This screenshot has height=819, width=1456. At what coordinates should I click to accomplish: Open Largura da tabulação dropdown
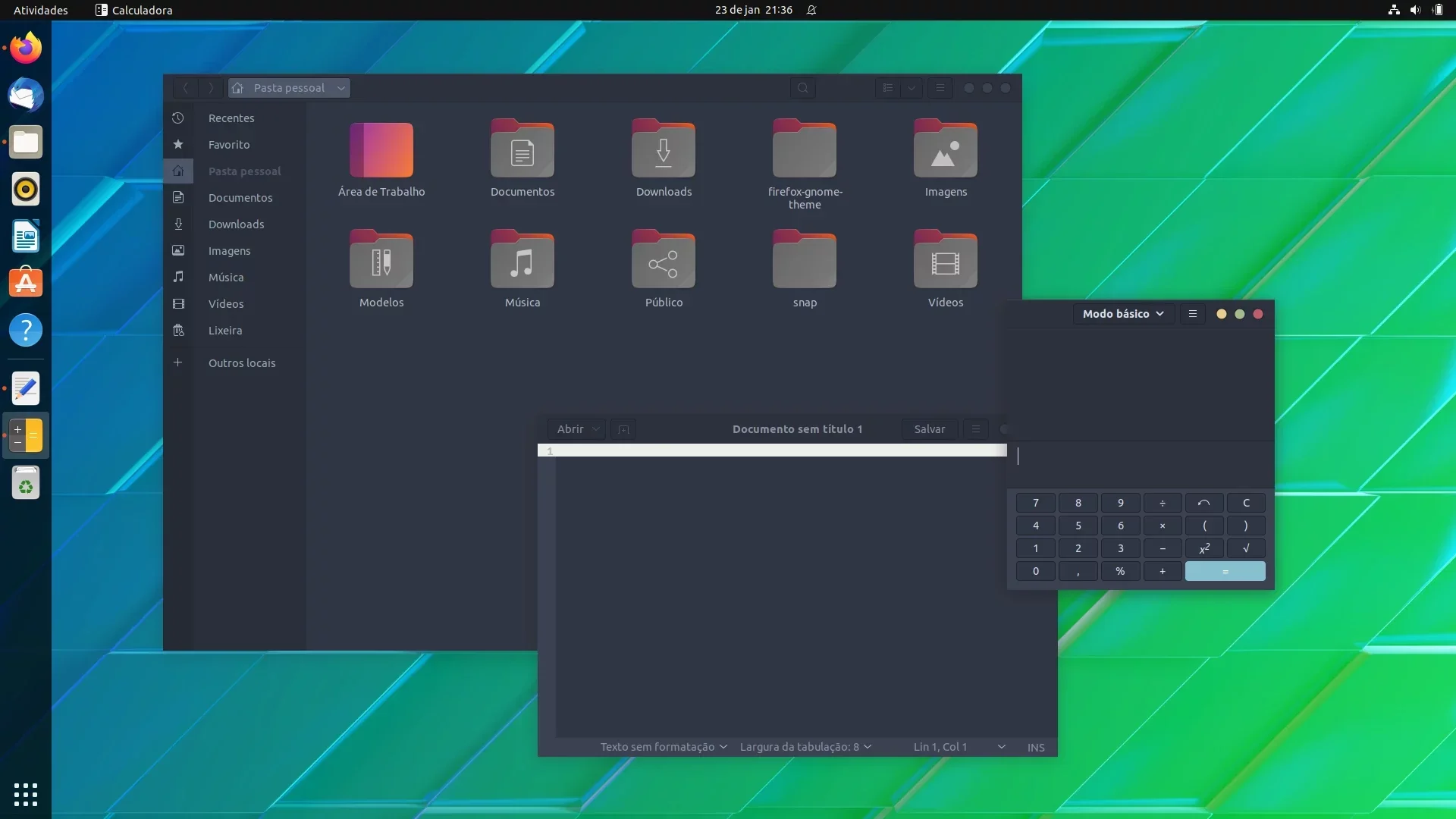(x=805, y=747)
